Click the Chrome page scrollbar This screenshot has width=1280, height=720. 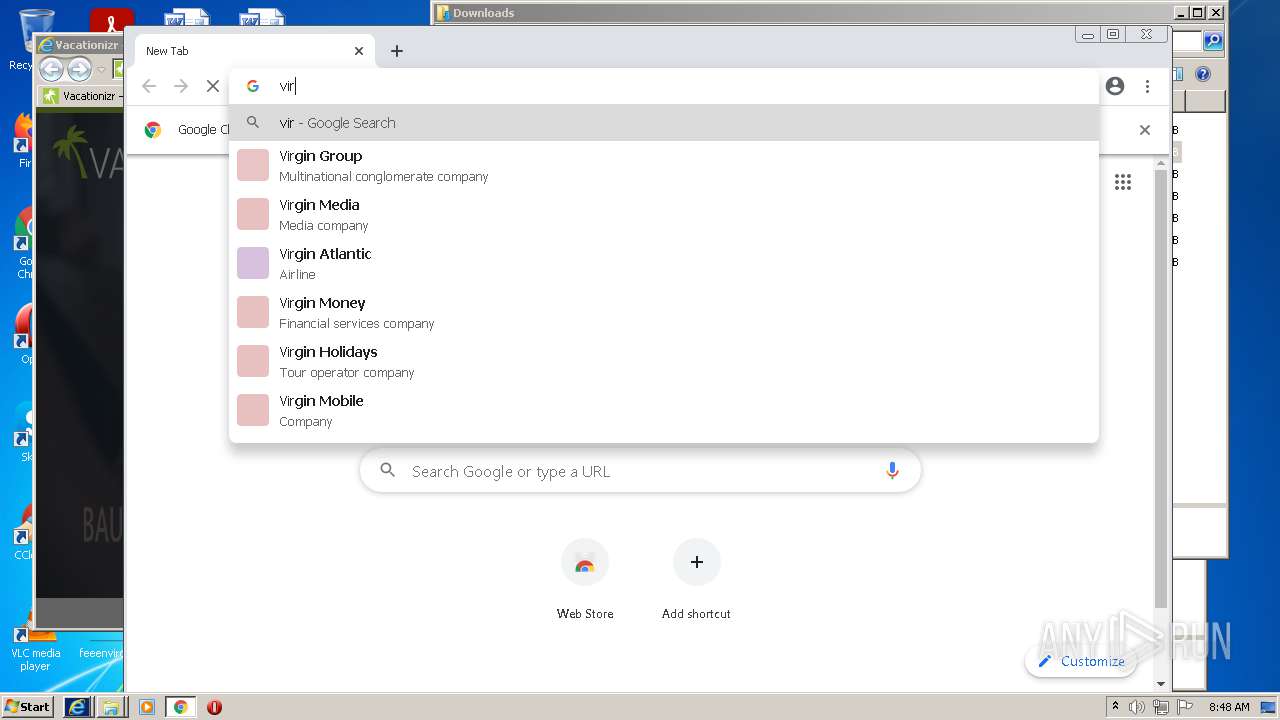point(1160,390)
